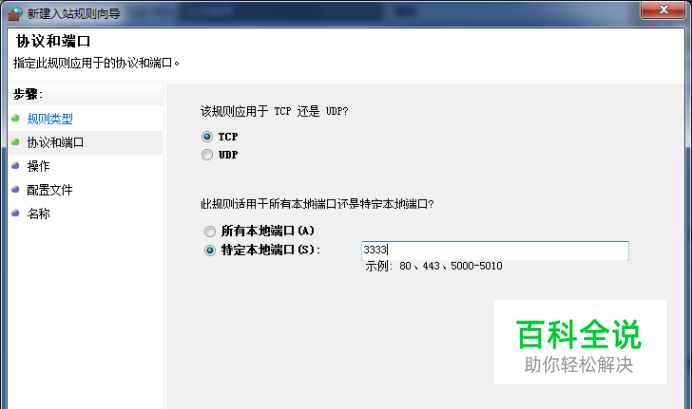Click the green bullet beside 协议和端口

tap(16, 142)
